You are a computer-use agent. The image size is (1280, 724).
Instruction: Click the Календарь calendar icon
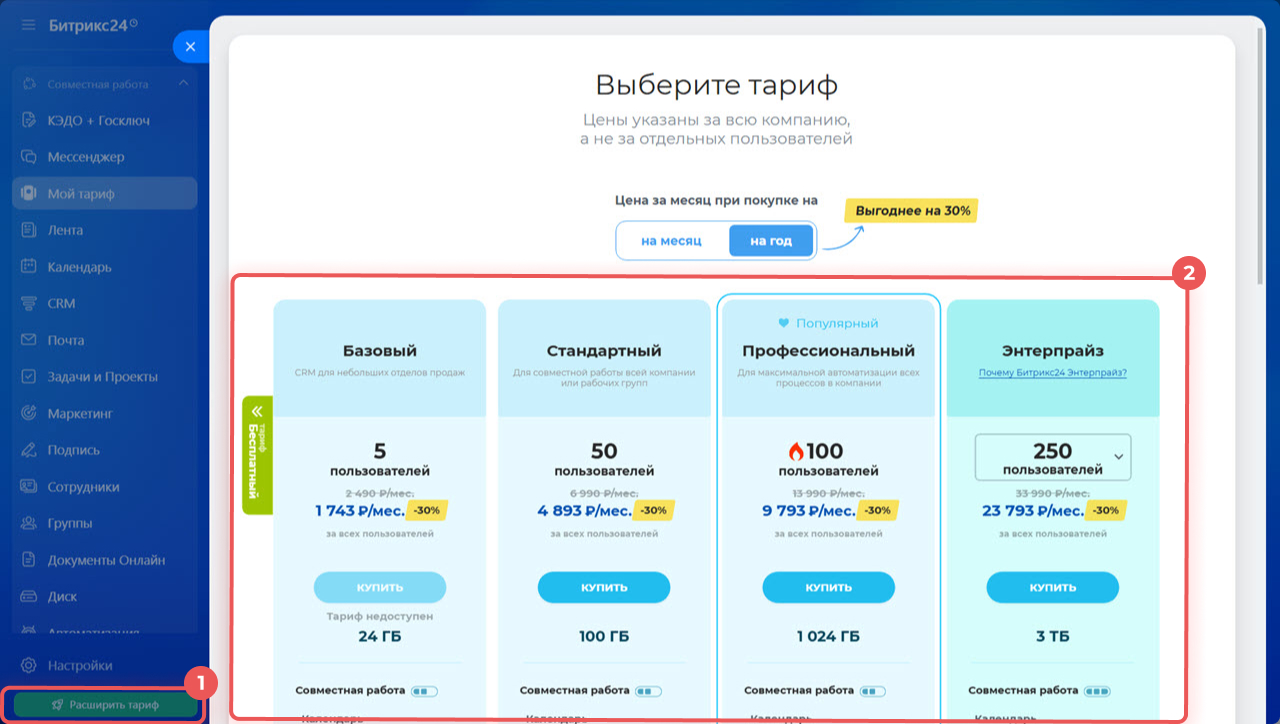point(30,267)
